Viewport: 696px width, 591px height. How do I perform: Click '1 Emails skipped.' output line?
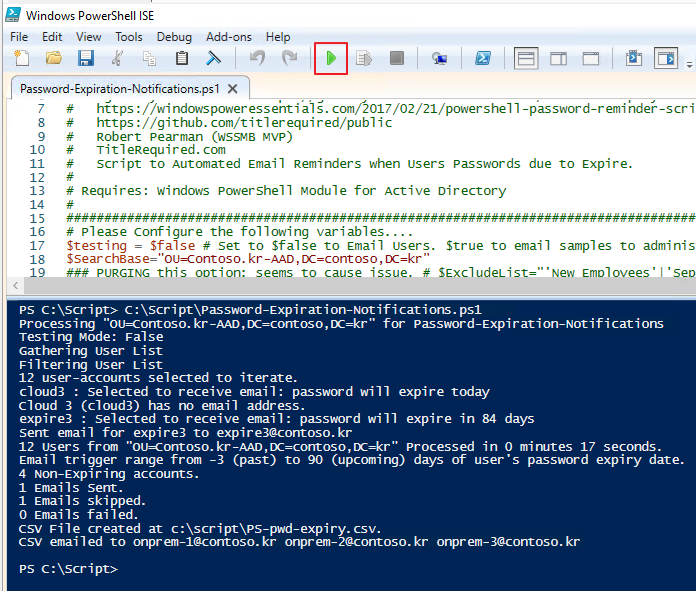[x=82, y=501]
